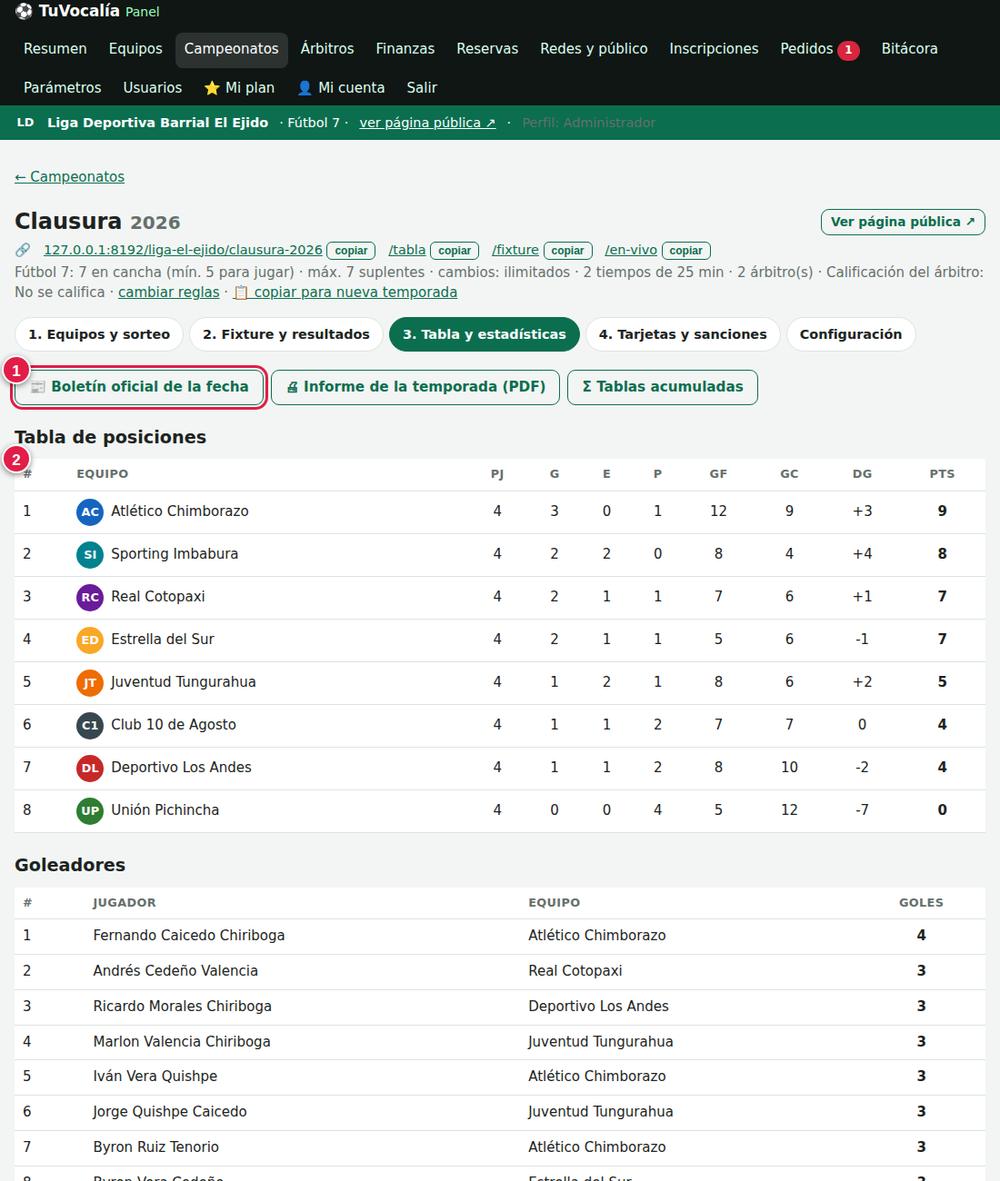Viewport: 1000px width, 1181px height.
Task: Open the Usuarios section
Action: 153,88
